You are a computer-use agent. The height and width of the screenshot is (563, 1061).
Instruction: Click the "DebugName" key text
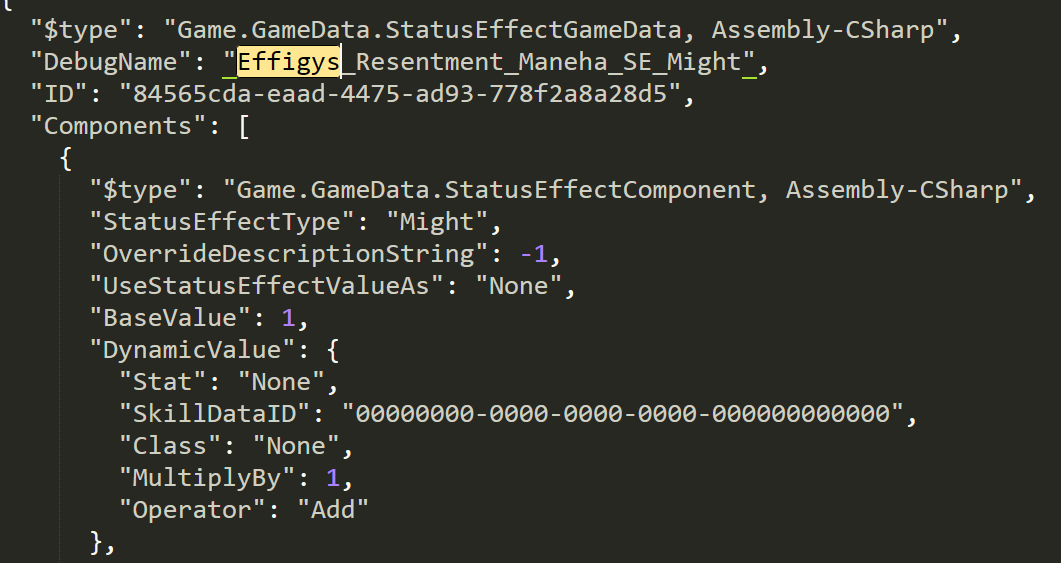(110, 62)
